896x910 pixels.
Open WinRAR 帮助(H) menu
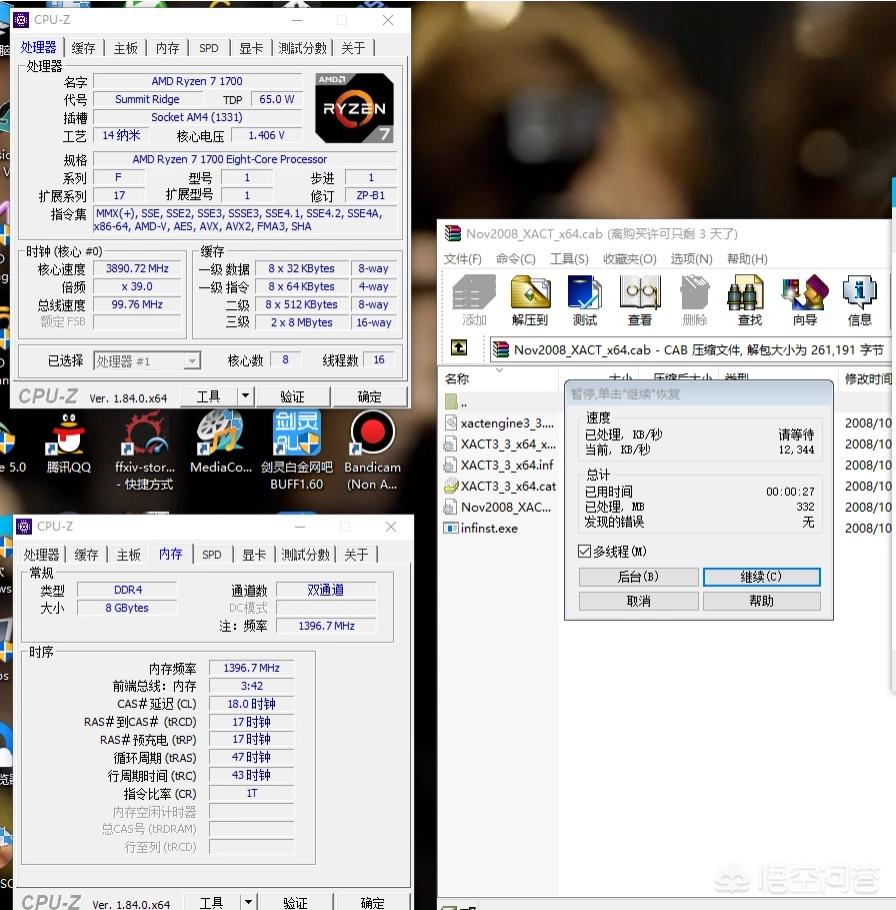click(747, 259)
